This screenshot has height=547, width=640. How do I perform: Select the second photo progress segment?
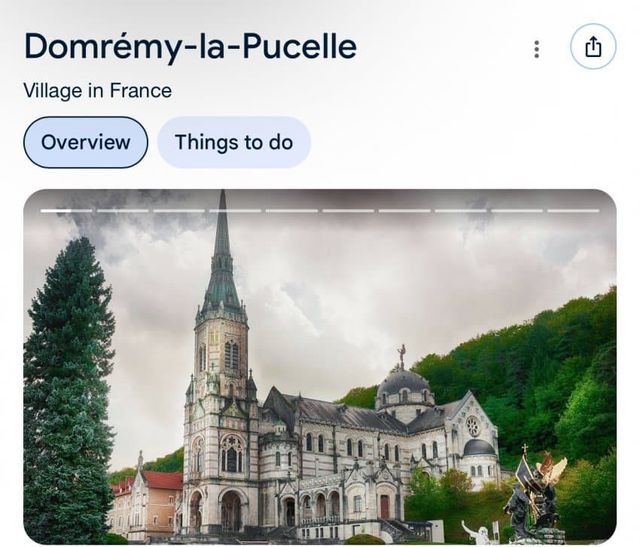pos(122,211)
